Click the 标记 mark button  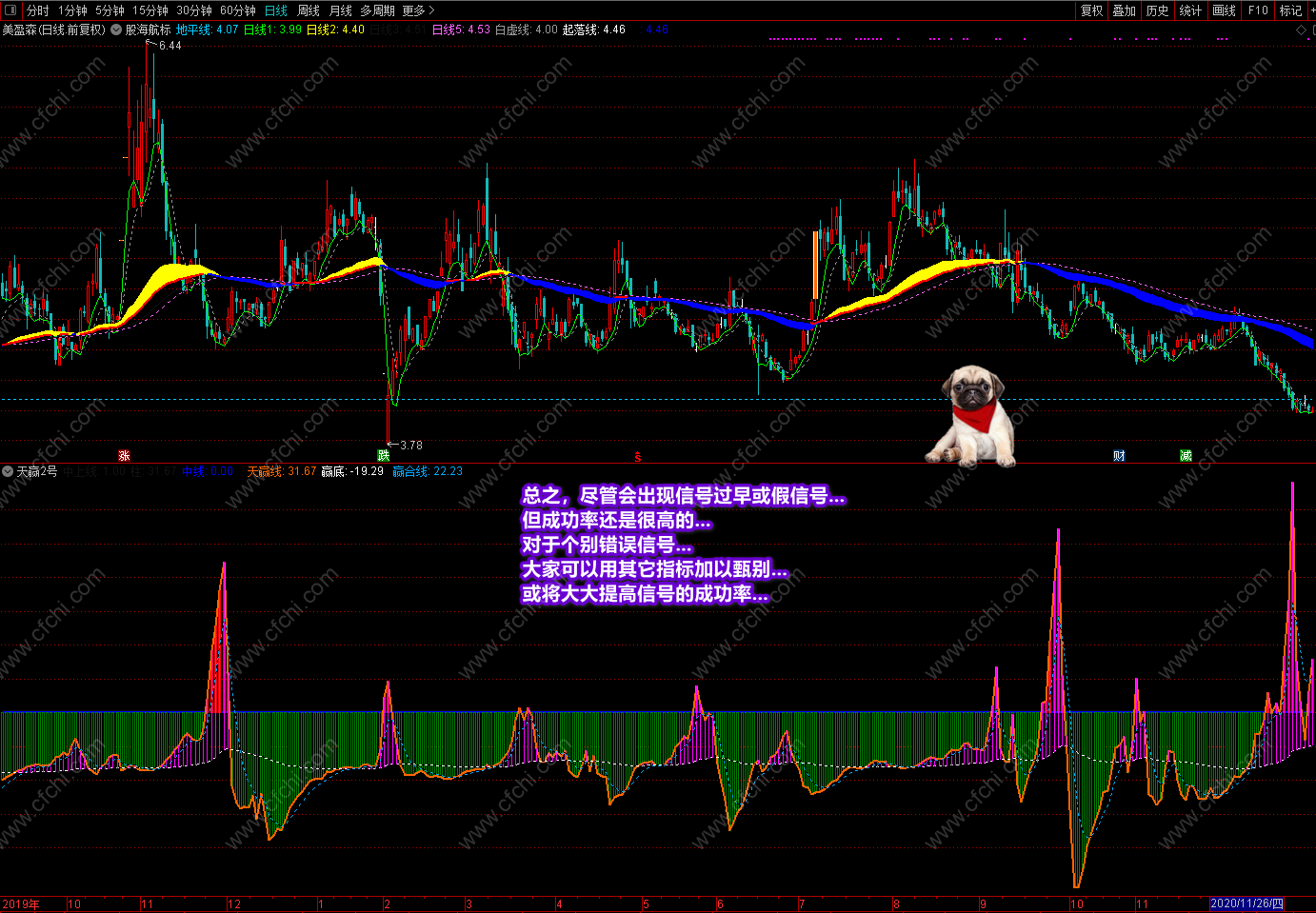tap(1290, 10)
